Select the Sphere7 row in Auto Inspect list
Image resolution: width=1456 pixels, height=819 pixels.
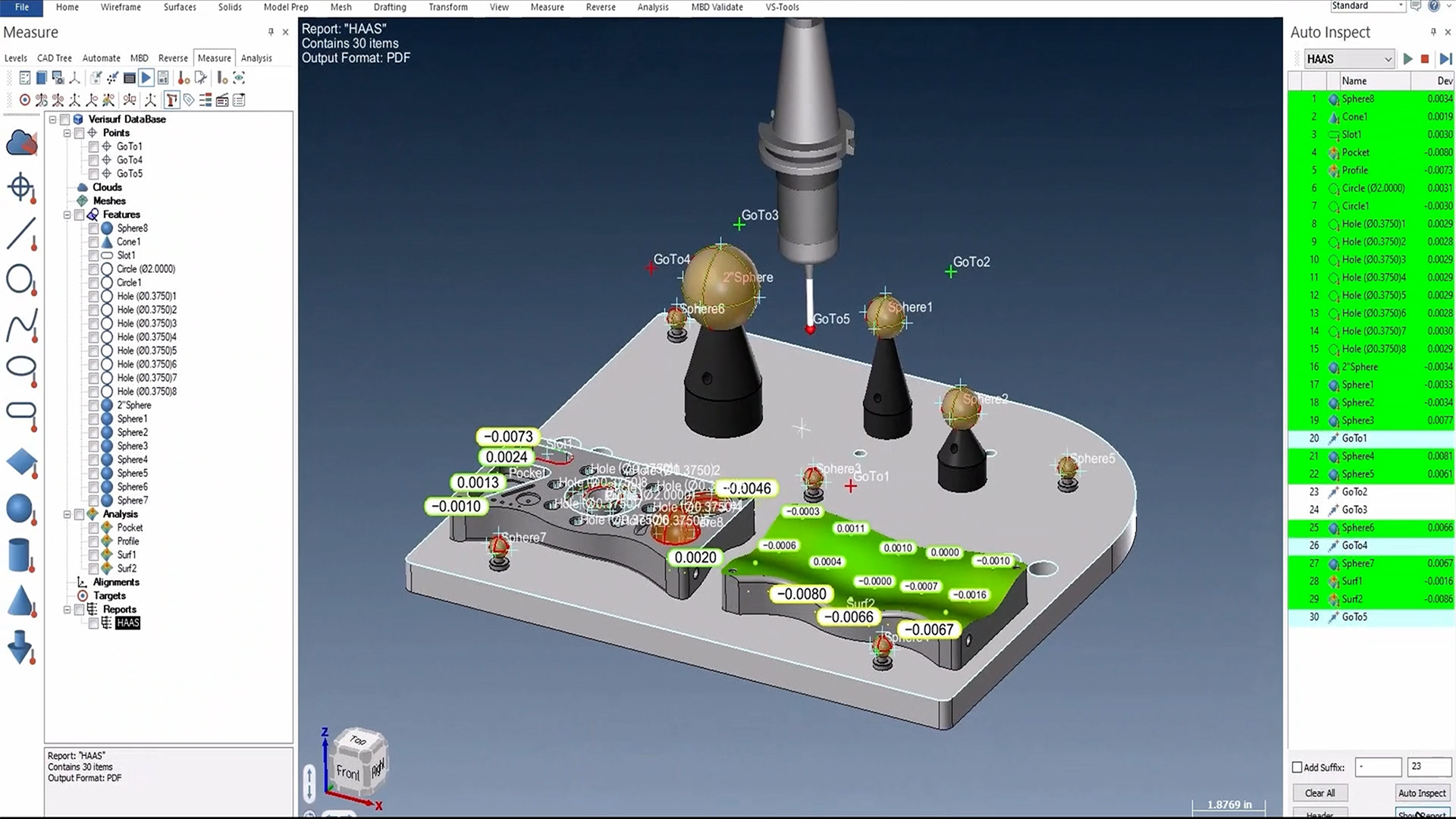click(1365, 563)
